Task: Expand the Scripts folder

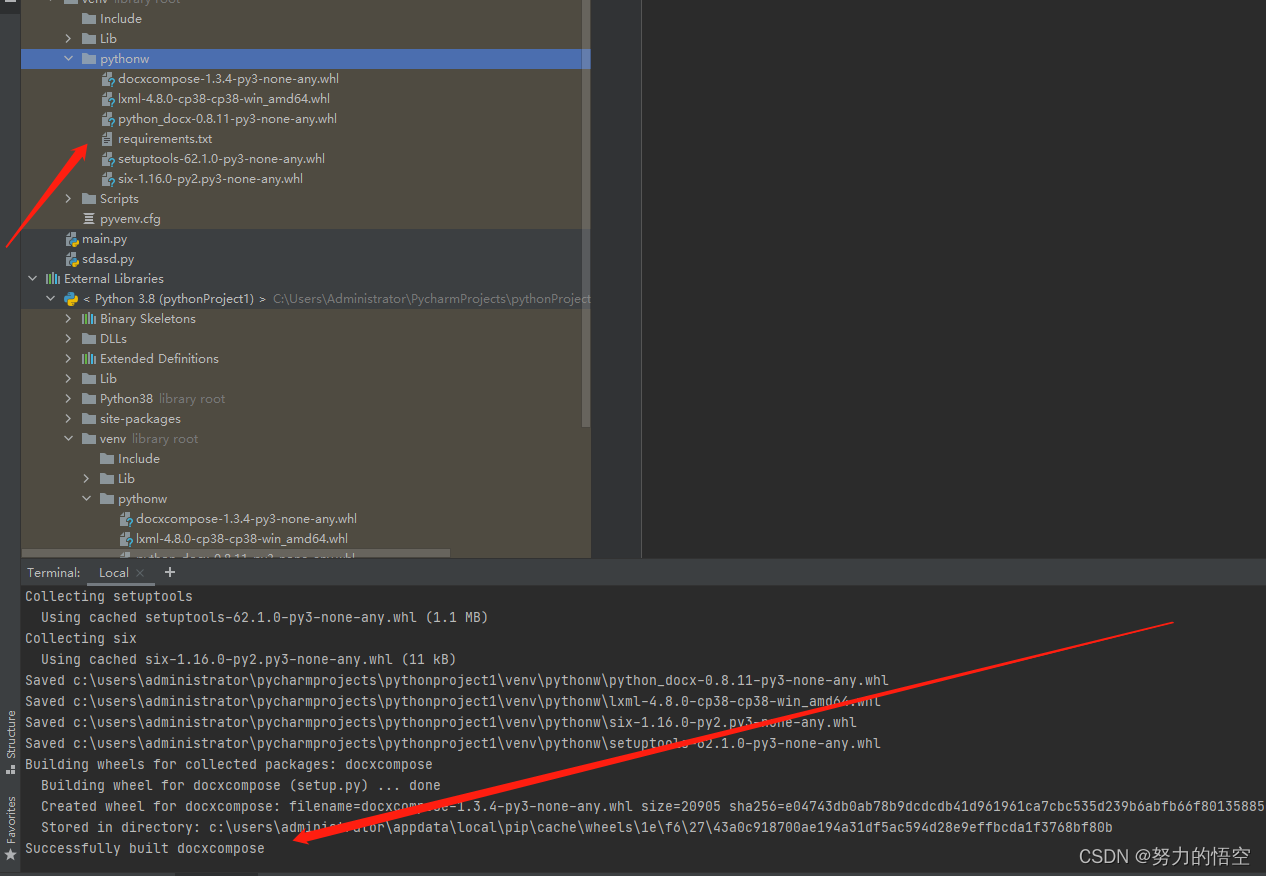Action: coord(68,198)
